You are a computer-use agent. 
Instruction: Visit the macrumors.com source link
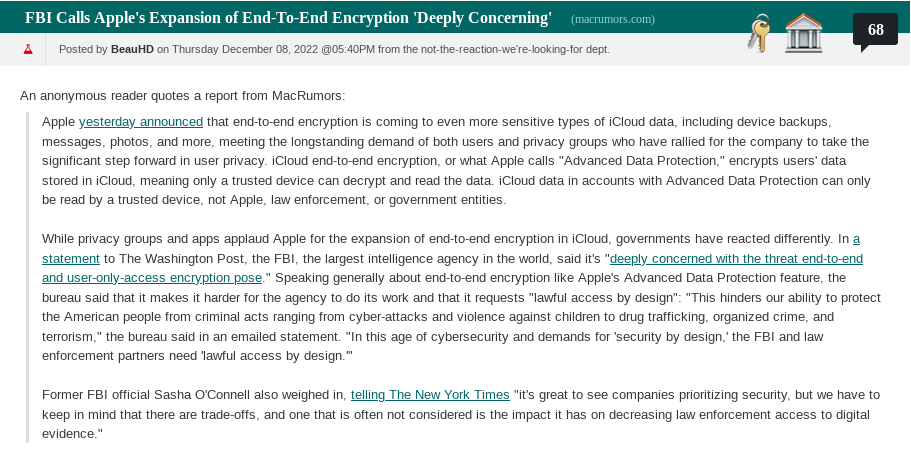[612, 19]
